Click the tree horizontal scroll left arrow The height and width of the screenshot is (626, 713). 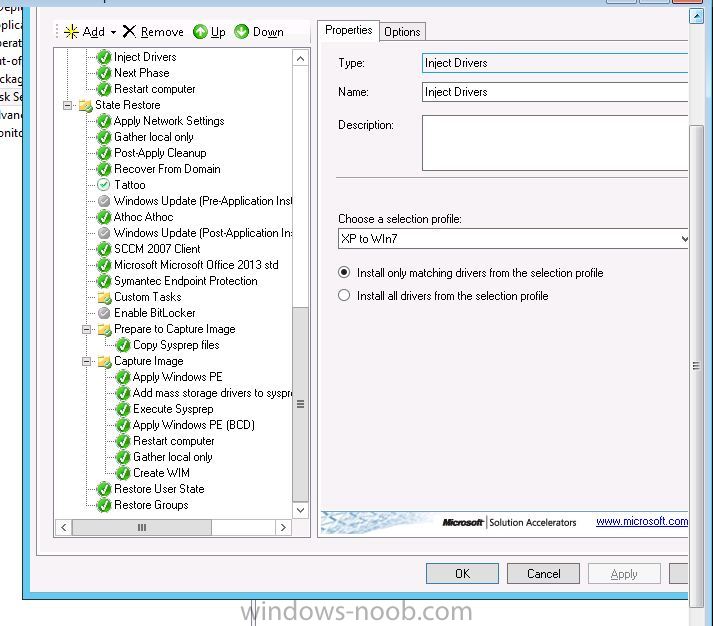[64, 527]
